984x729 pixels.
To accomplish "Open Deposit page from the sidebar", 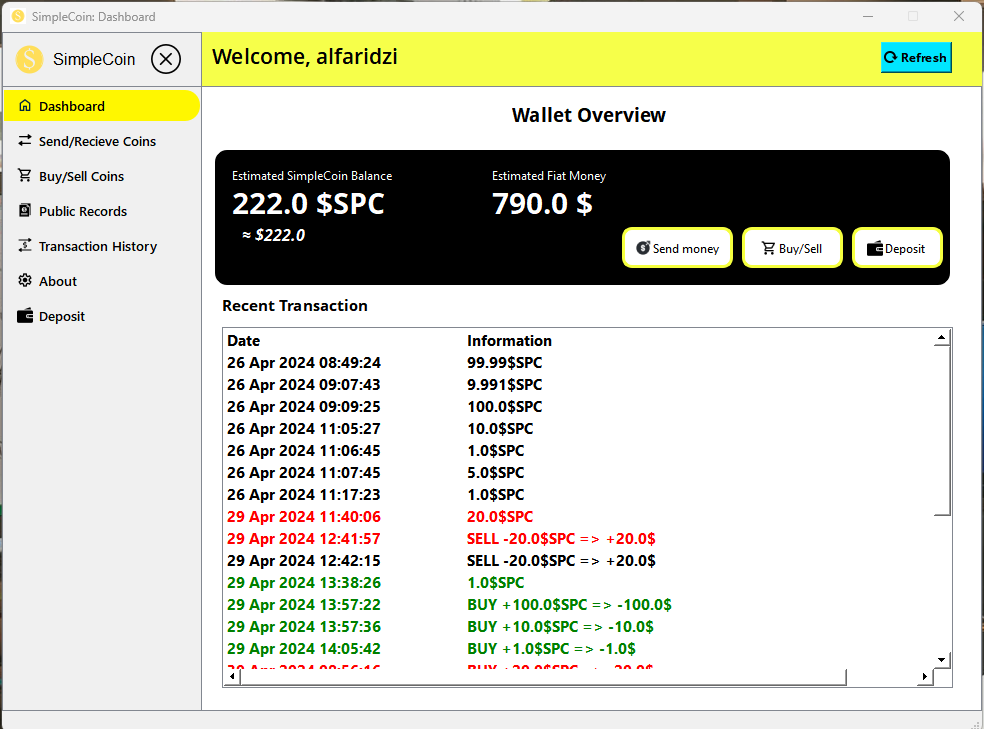I will 102,316.
